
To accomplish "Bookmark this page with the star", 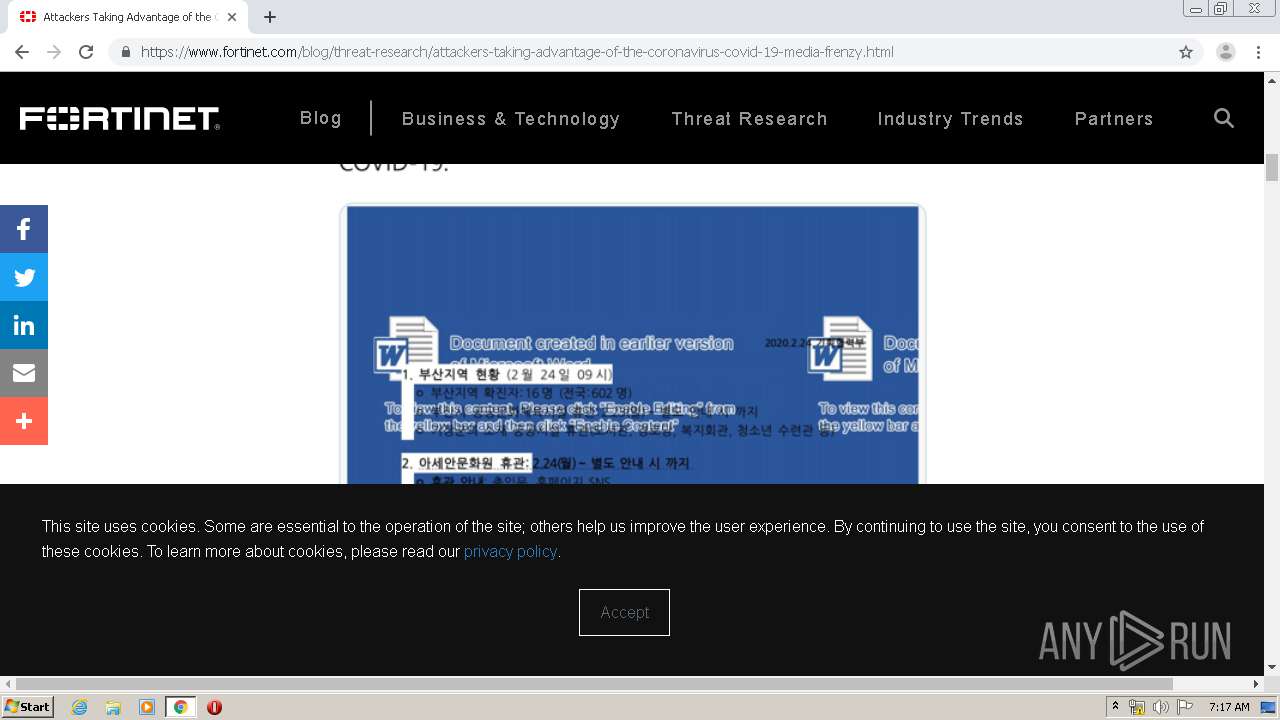I will (1186, 52).
